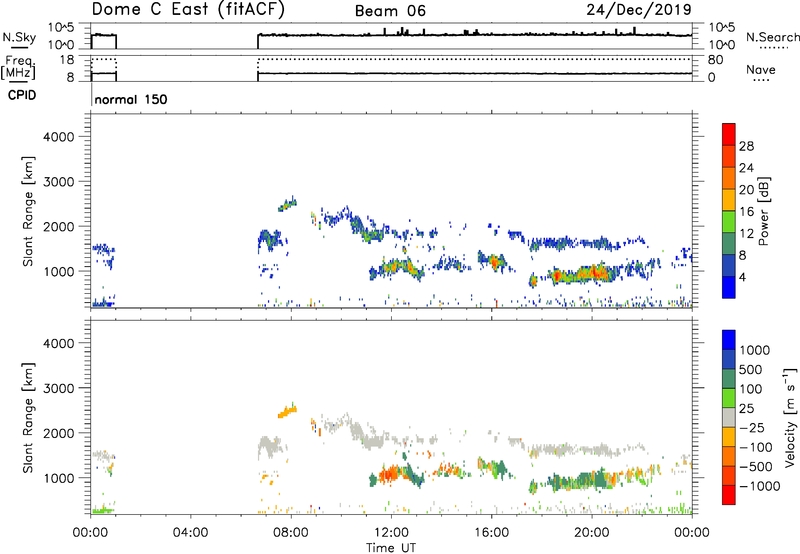Click the "Time UT" axis title
The width and height of the screenshot is (800, 554).
coord(391,548)
